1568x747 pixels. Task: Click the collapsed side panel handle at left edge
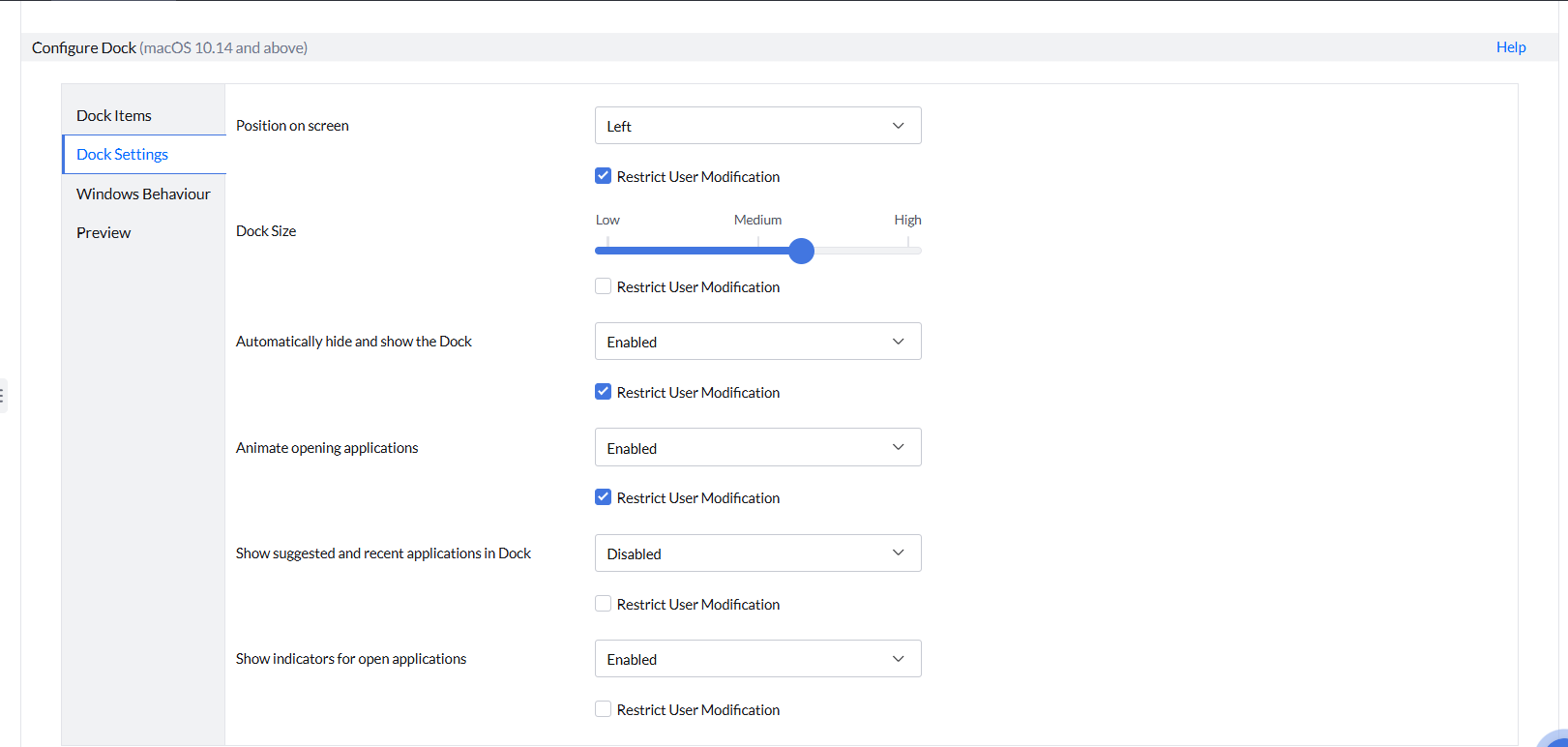3,395
